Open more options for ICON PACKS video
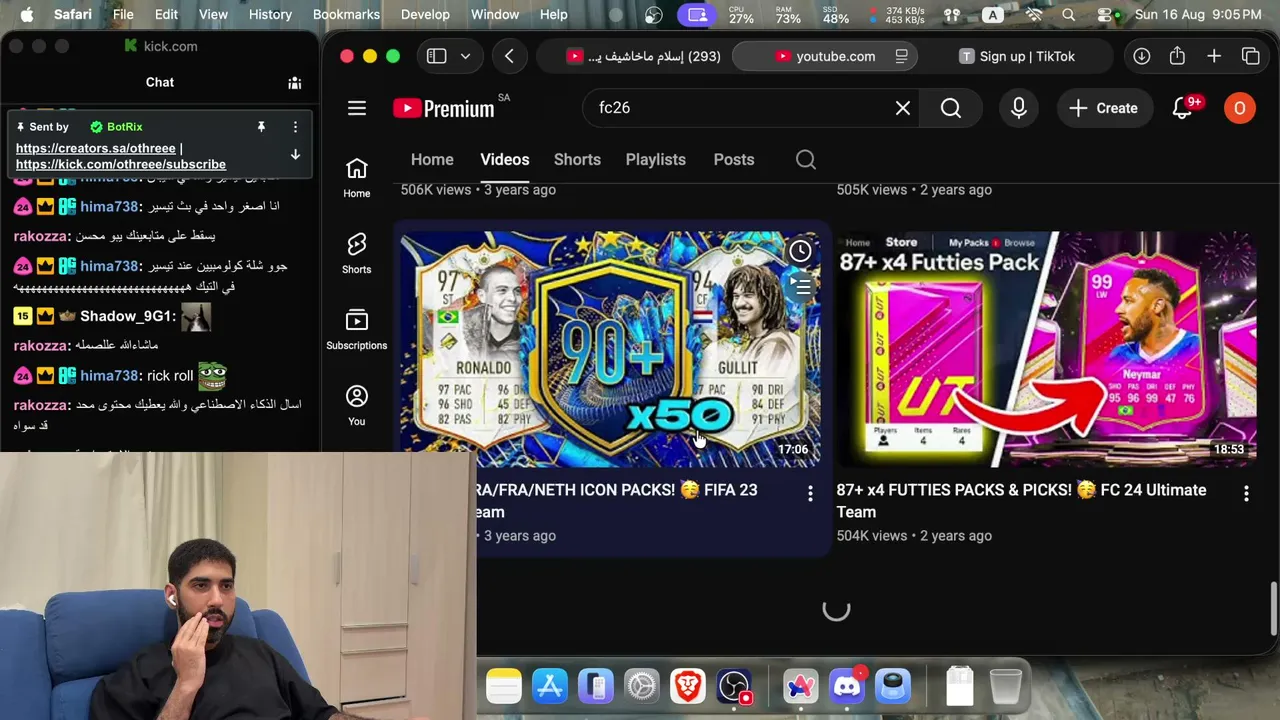This screenshot has width=1280, height=720. click(810, 493)
